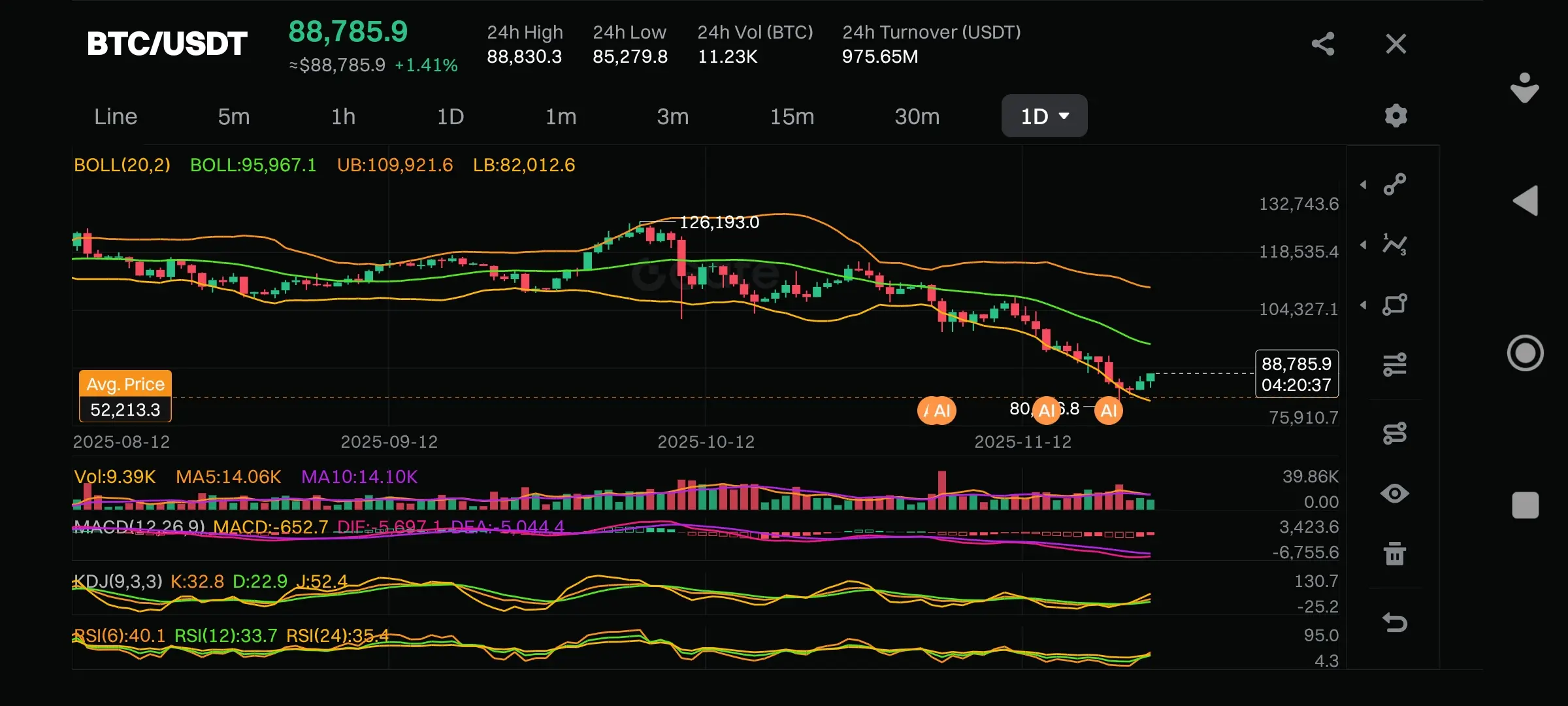Tap the rightmost AI marker on chart
This screenshot has height=706, width=1568.
1108,411
